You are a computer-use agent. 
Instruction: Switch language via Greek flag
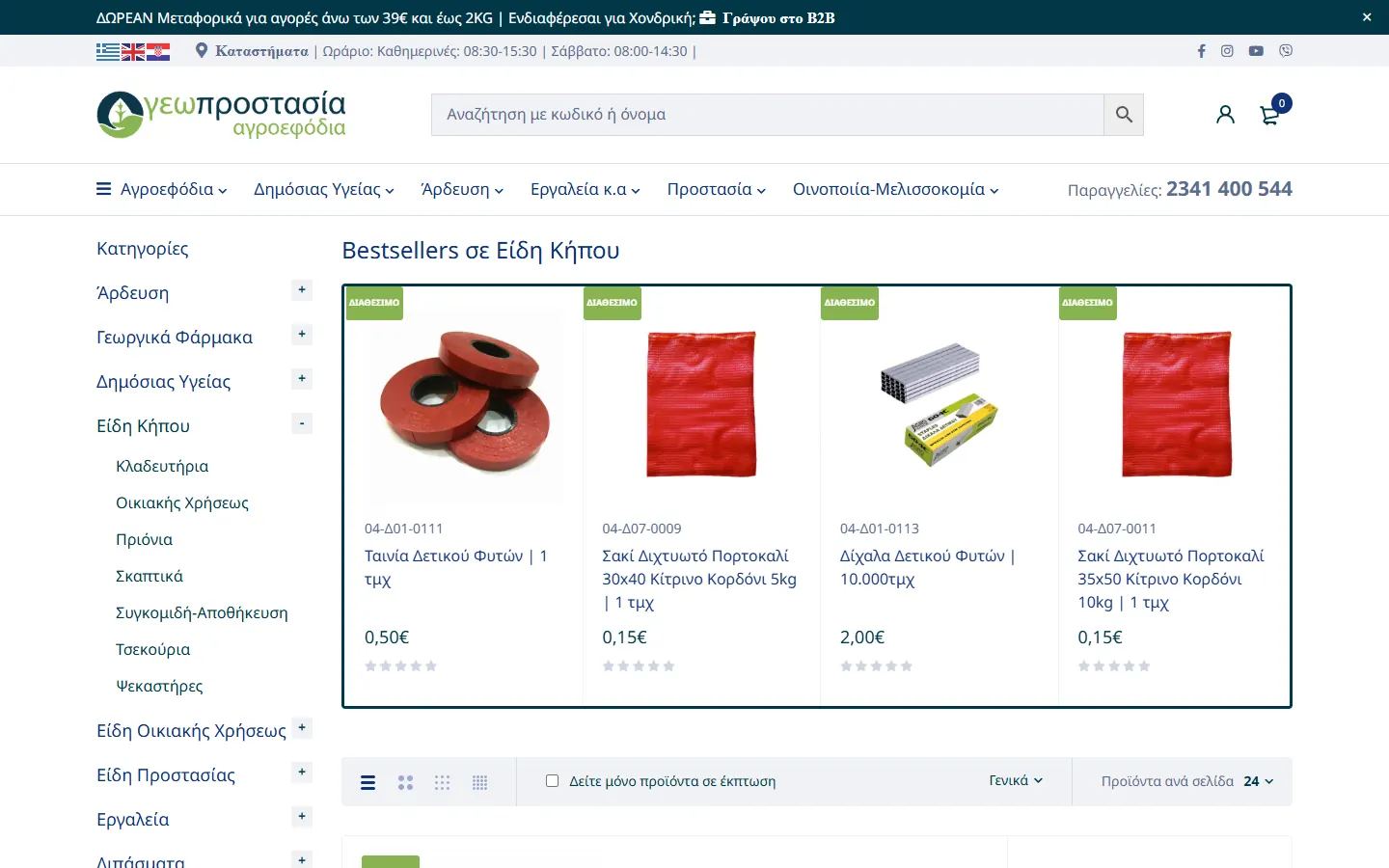(108, 51)
